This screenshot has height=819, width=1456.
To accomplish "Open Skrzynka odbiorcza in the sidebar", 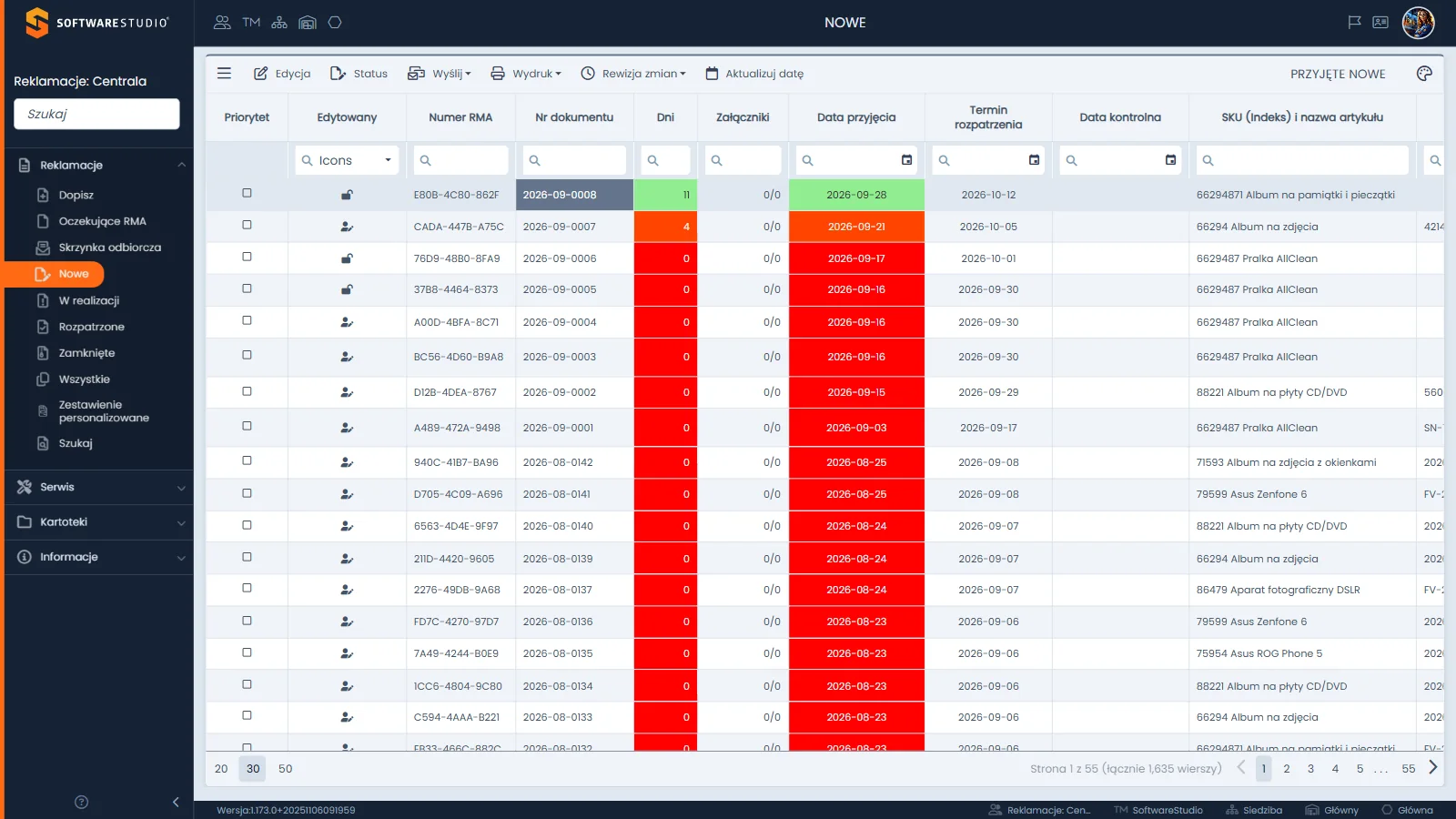I will click(x=109, y=248).
